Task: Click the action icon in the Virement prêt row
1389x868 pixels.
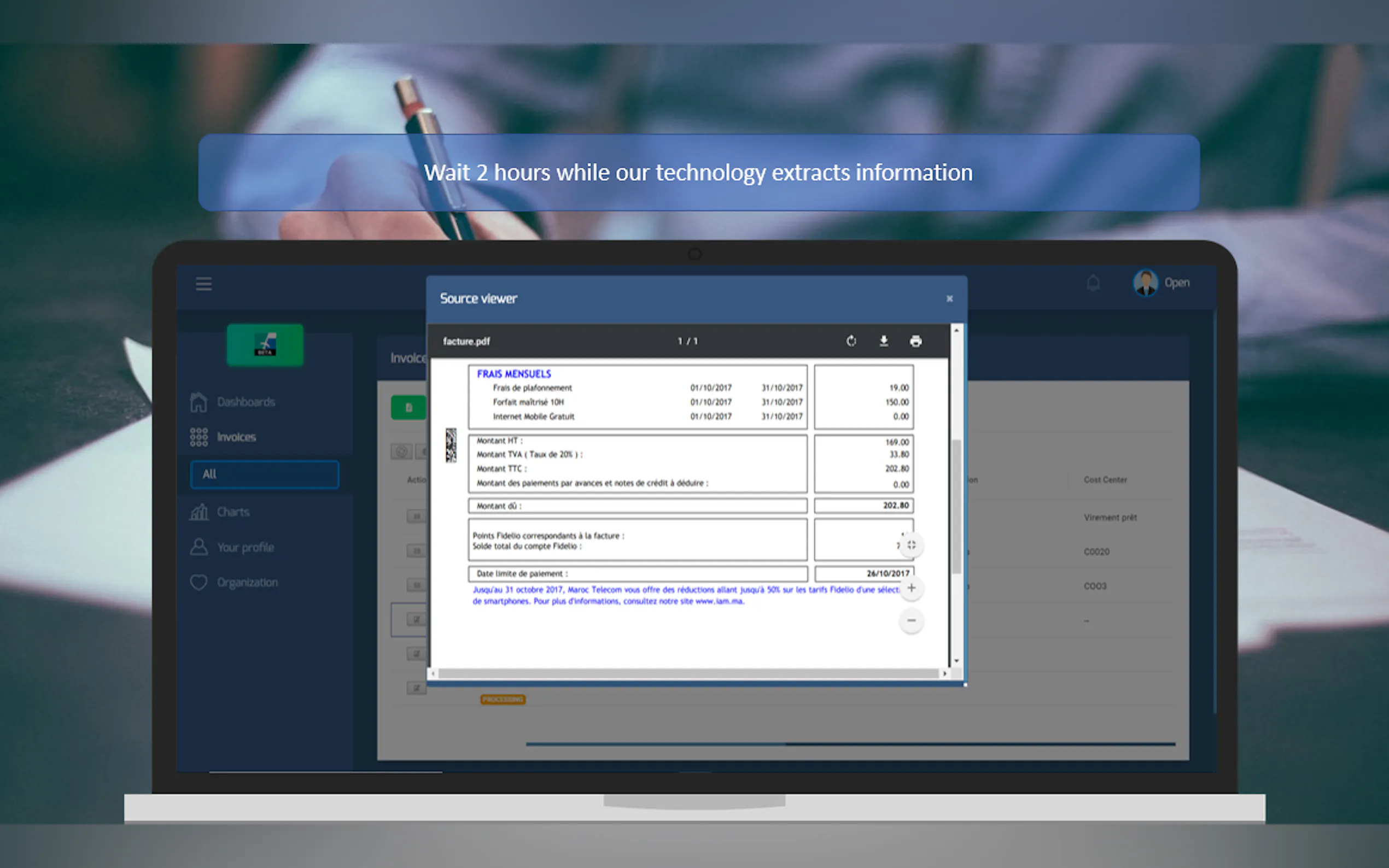Action: (x=416, y=516)
